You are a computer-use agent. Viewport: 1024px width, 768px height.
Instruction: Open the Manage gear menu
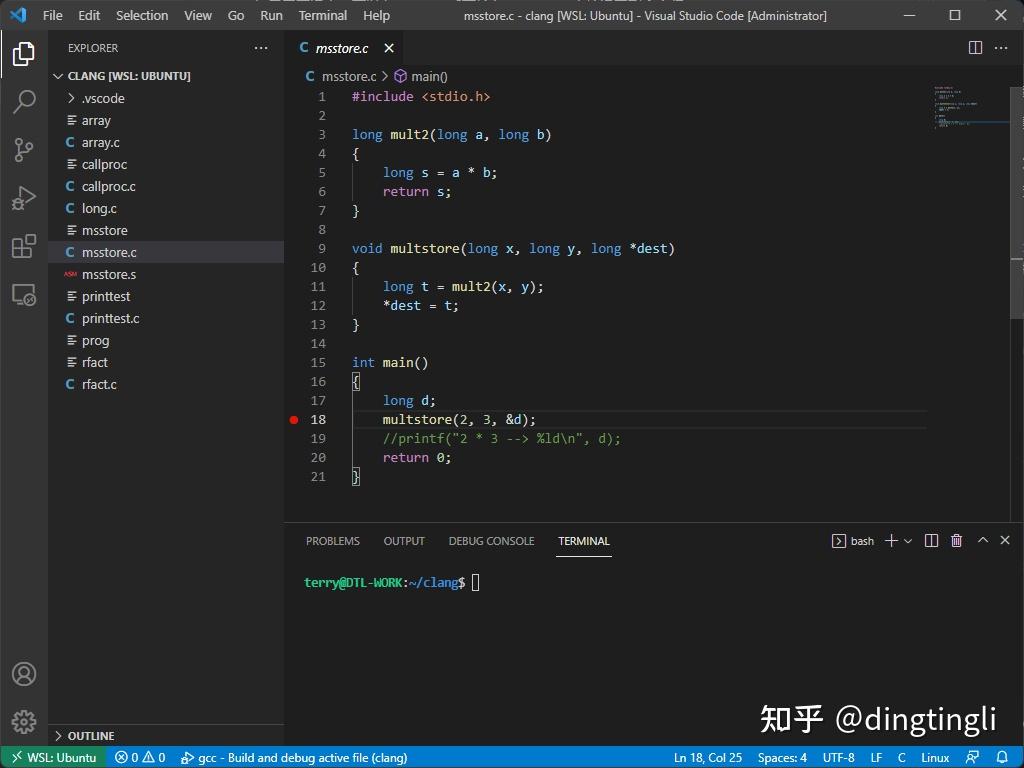pyautogui.click(x=24, y=722)
